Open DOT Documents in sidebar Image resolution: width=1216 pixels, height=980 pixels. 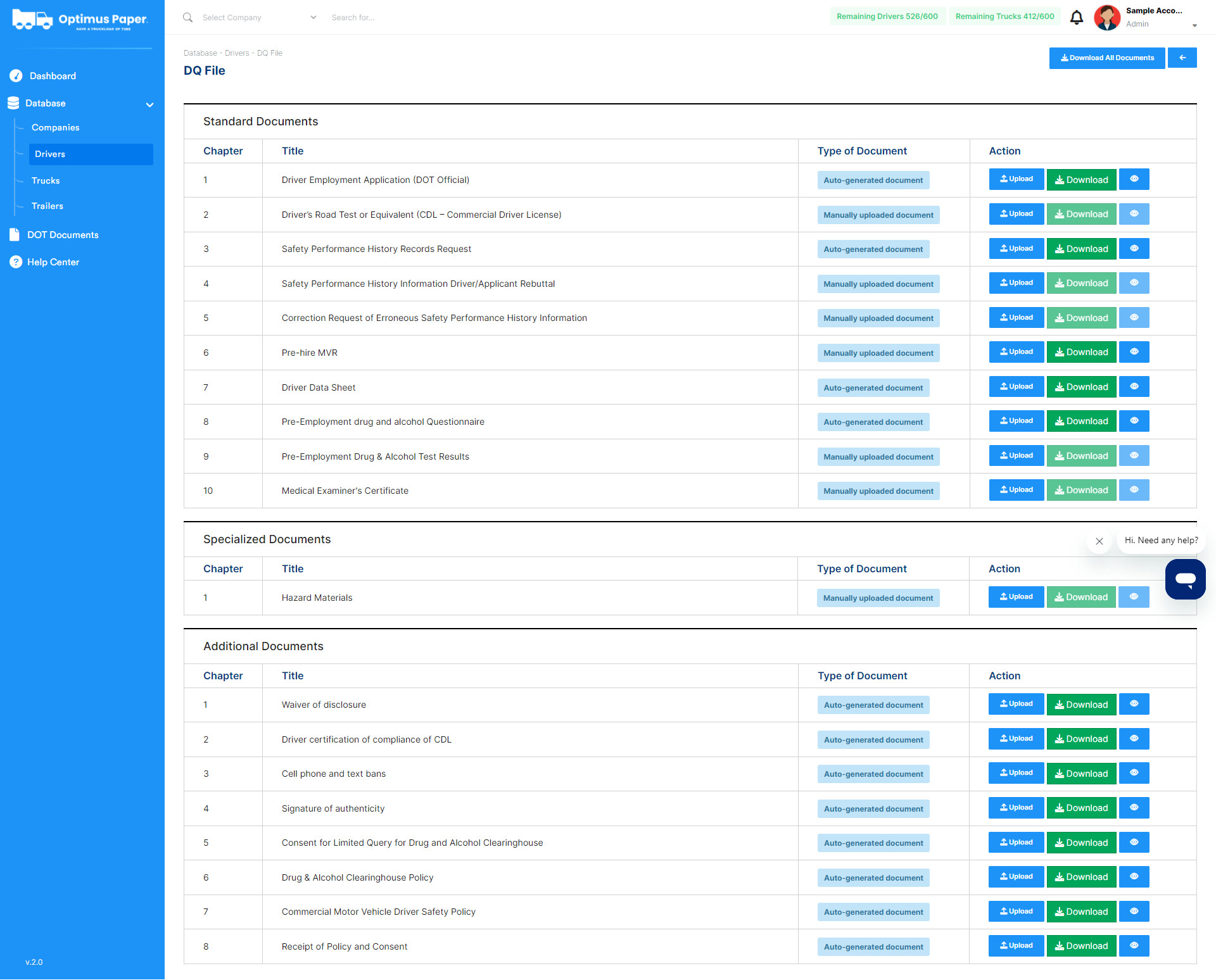pyautogui.click(x=63, y=235)
